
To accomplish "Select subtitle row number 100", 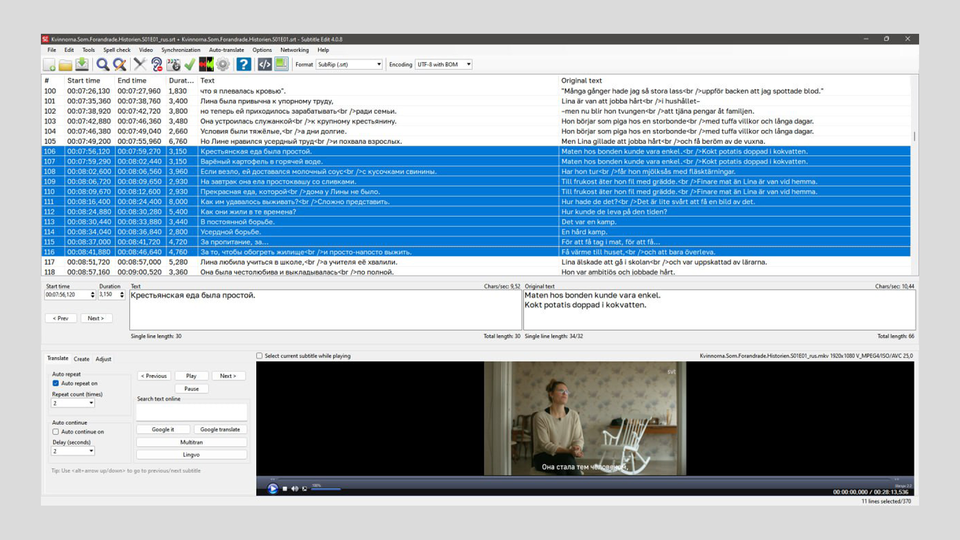I will click(476, 91).
